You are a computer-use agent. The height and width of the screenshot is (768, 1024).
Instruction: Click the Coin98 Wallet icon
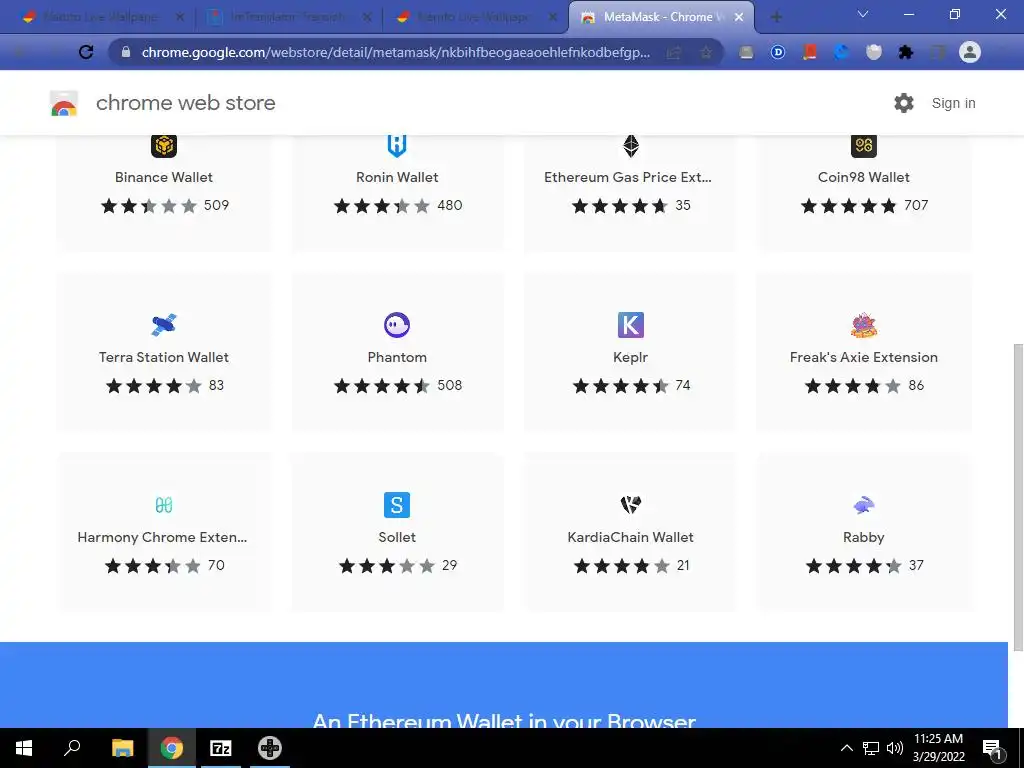[x=863, y=145]
